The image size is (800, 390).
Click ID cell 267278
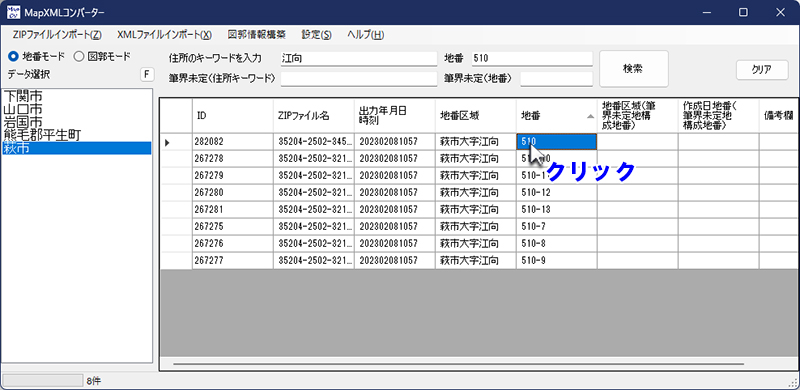tap(233, 159)
